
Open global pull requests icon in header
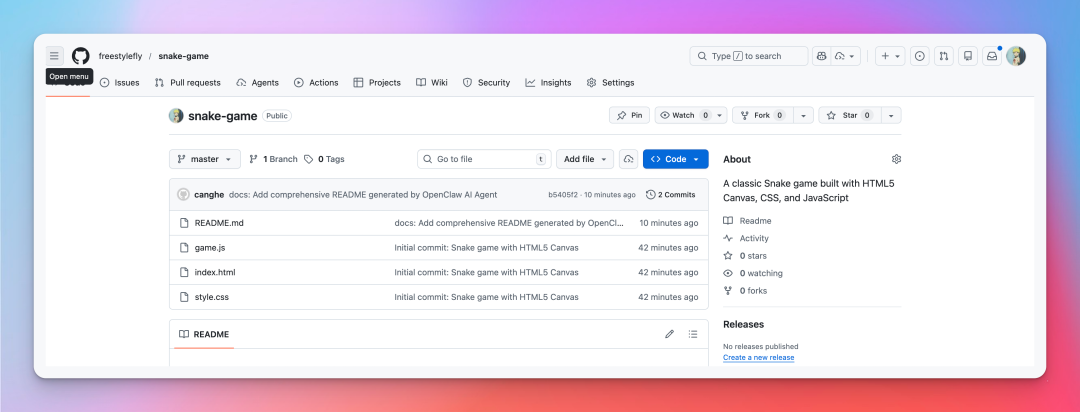click(x=943, y=56)
